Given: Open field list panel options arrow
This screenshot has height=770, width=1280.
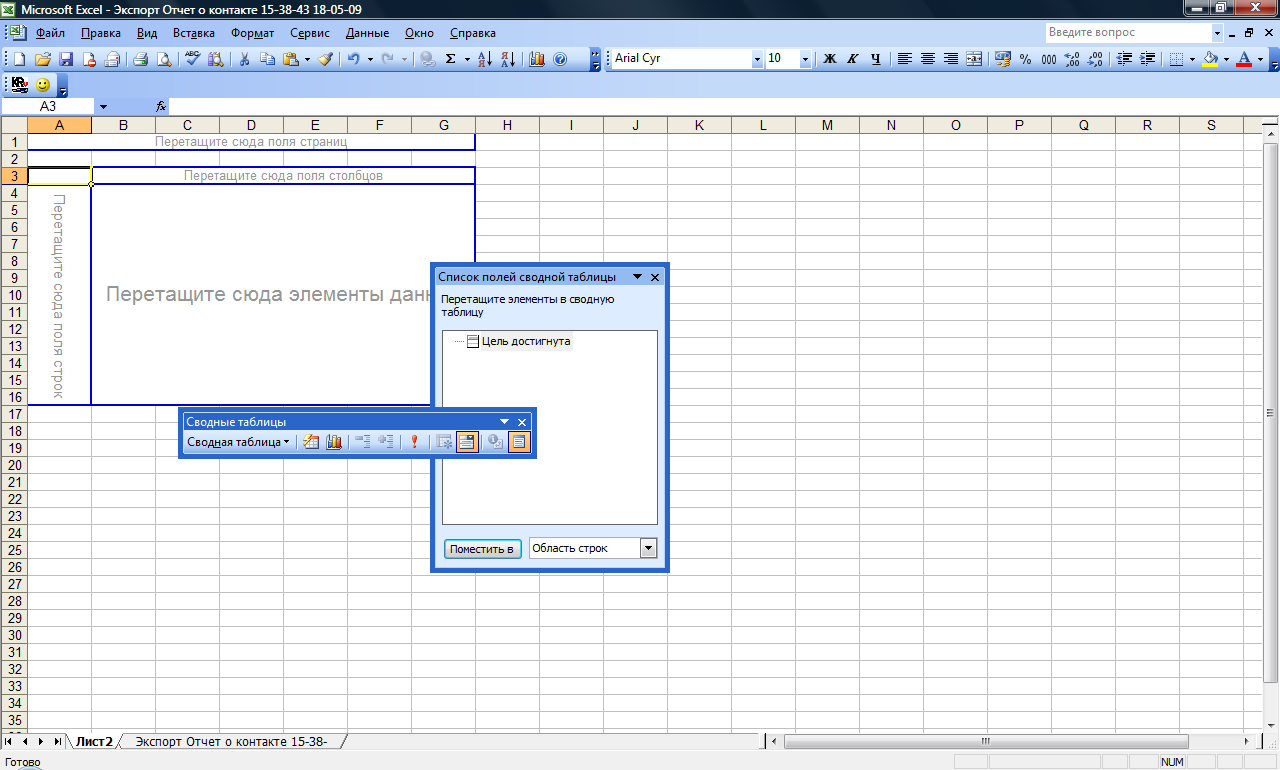Looking at the screenshot, I should click(637, 277).
